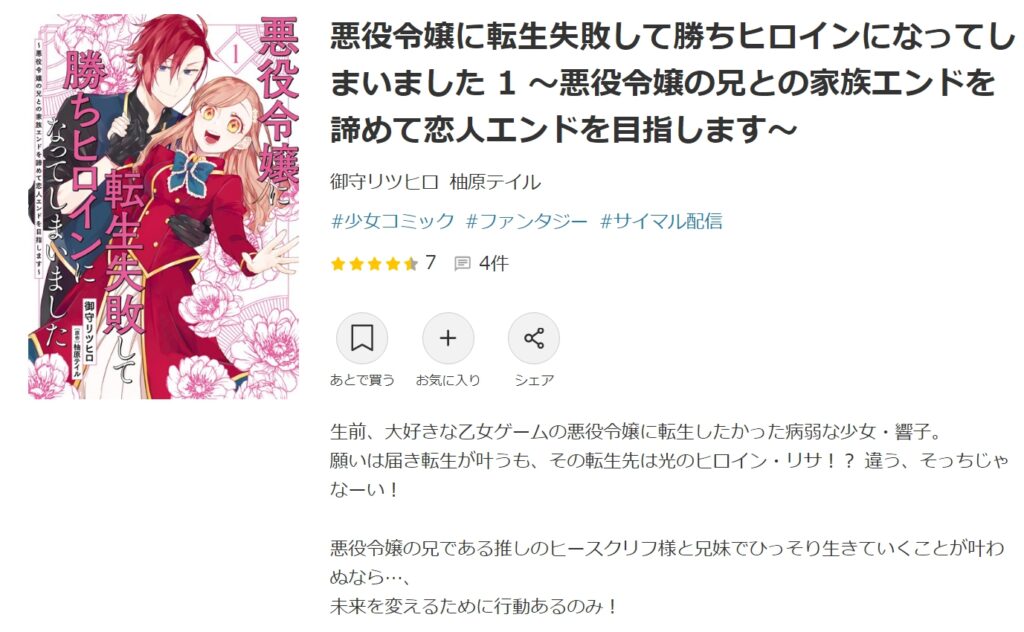The image size is (1024, 632).
Task: Click the first yellow rating star
Action: (338, 264)
